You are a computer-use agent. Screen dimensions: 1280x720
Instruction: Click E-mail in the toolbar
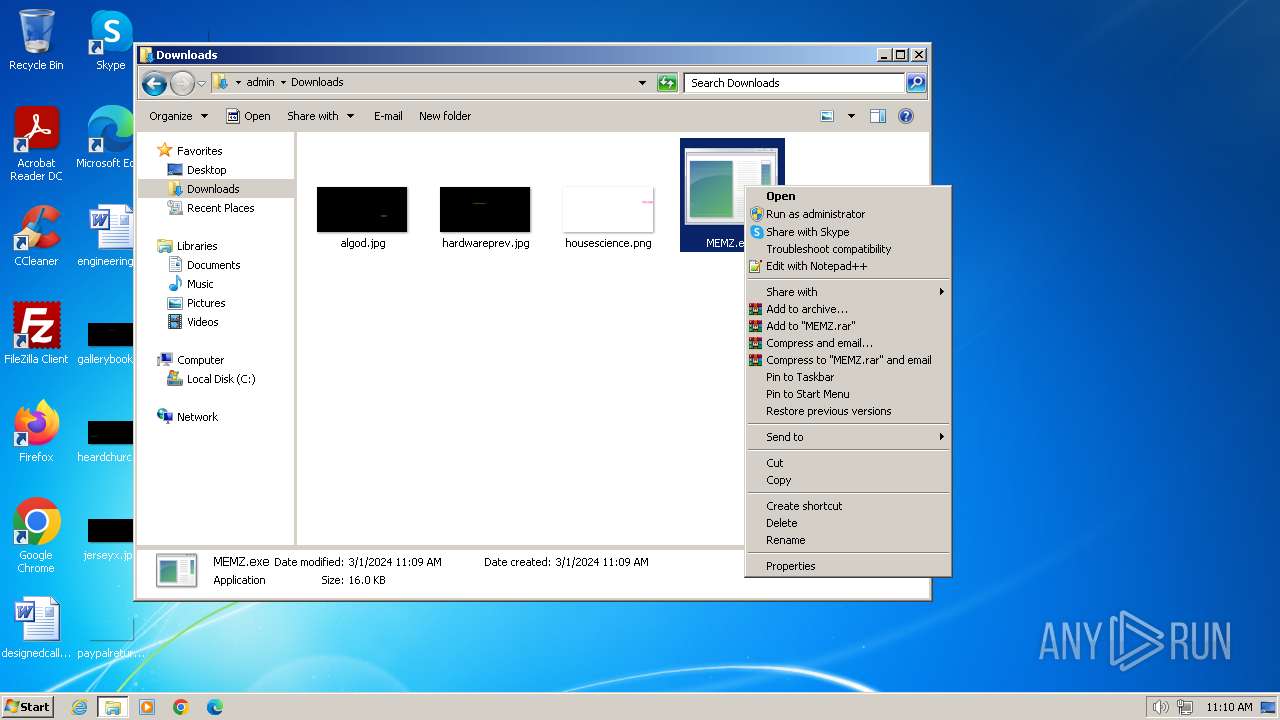click(388, 116)
